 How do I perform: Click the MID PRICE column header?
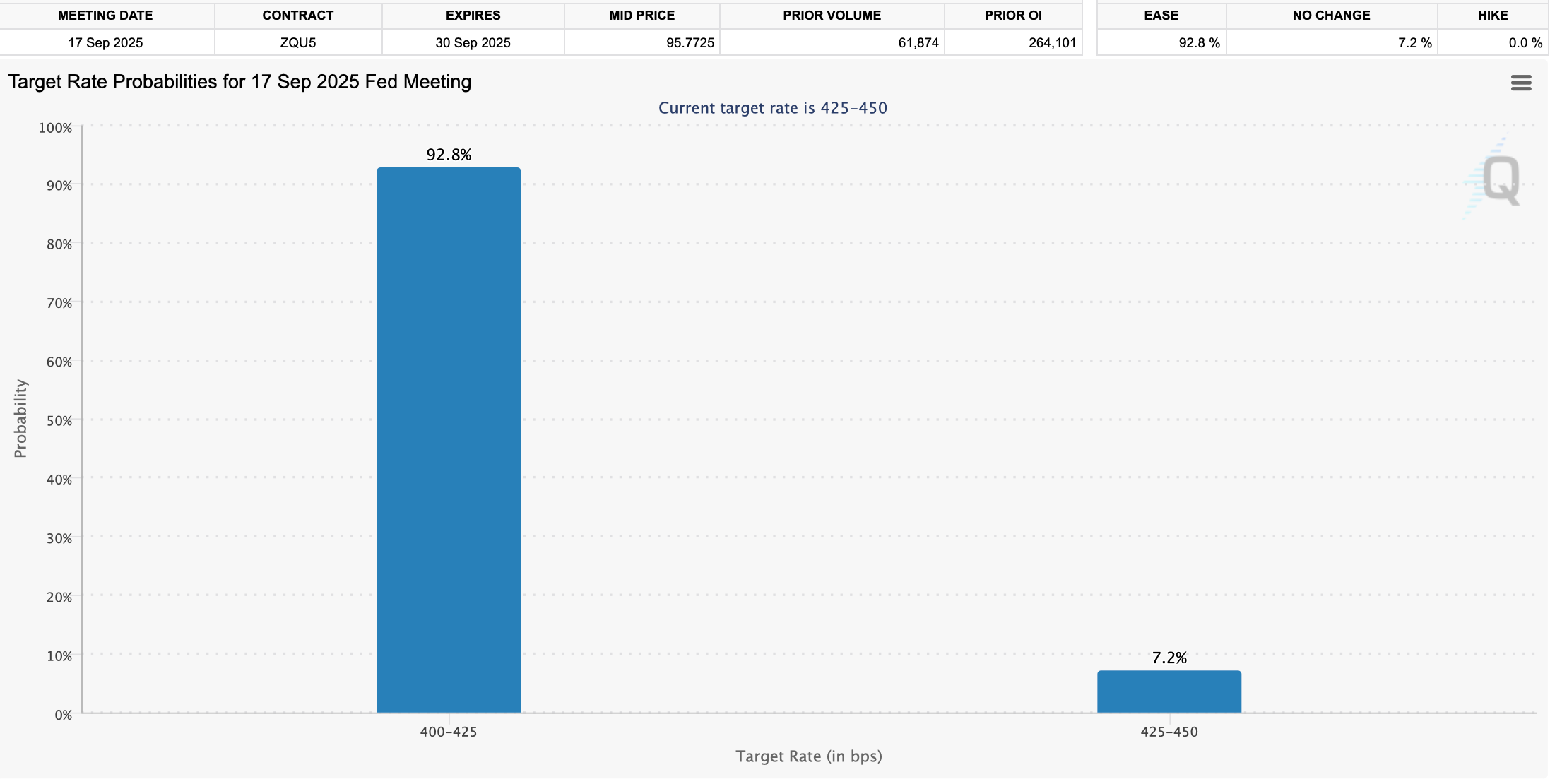pyautogui.click(x=641, y=16)
